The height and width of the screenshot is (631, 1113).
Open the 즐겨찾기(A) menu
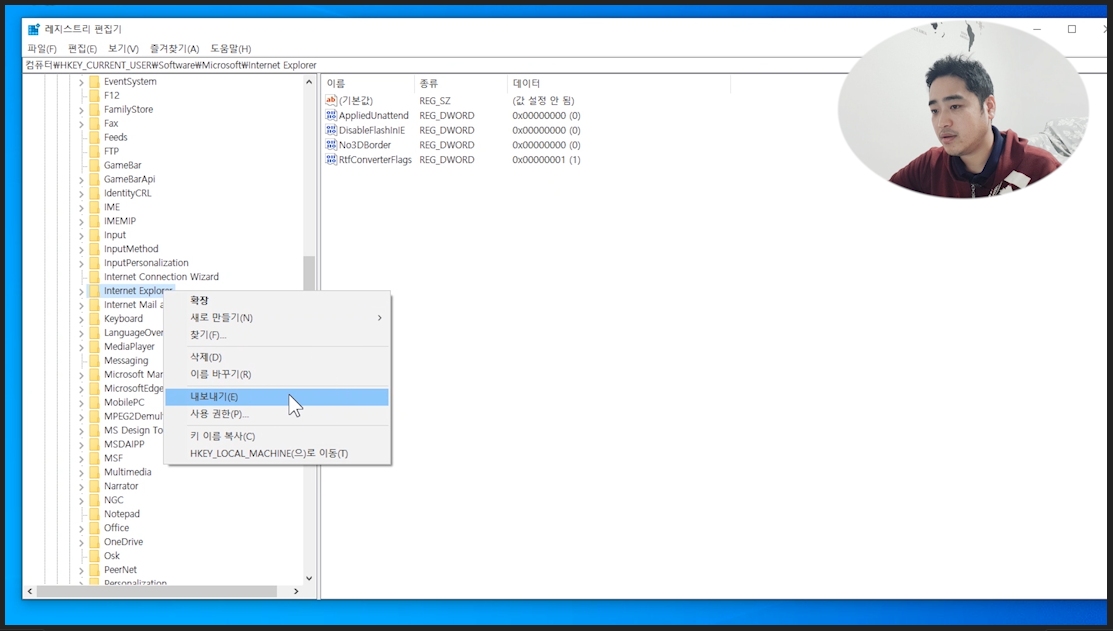point(175,48)
